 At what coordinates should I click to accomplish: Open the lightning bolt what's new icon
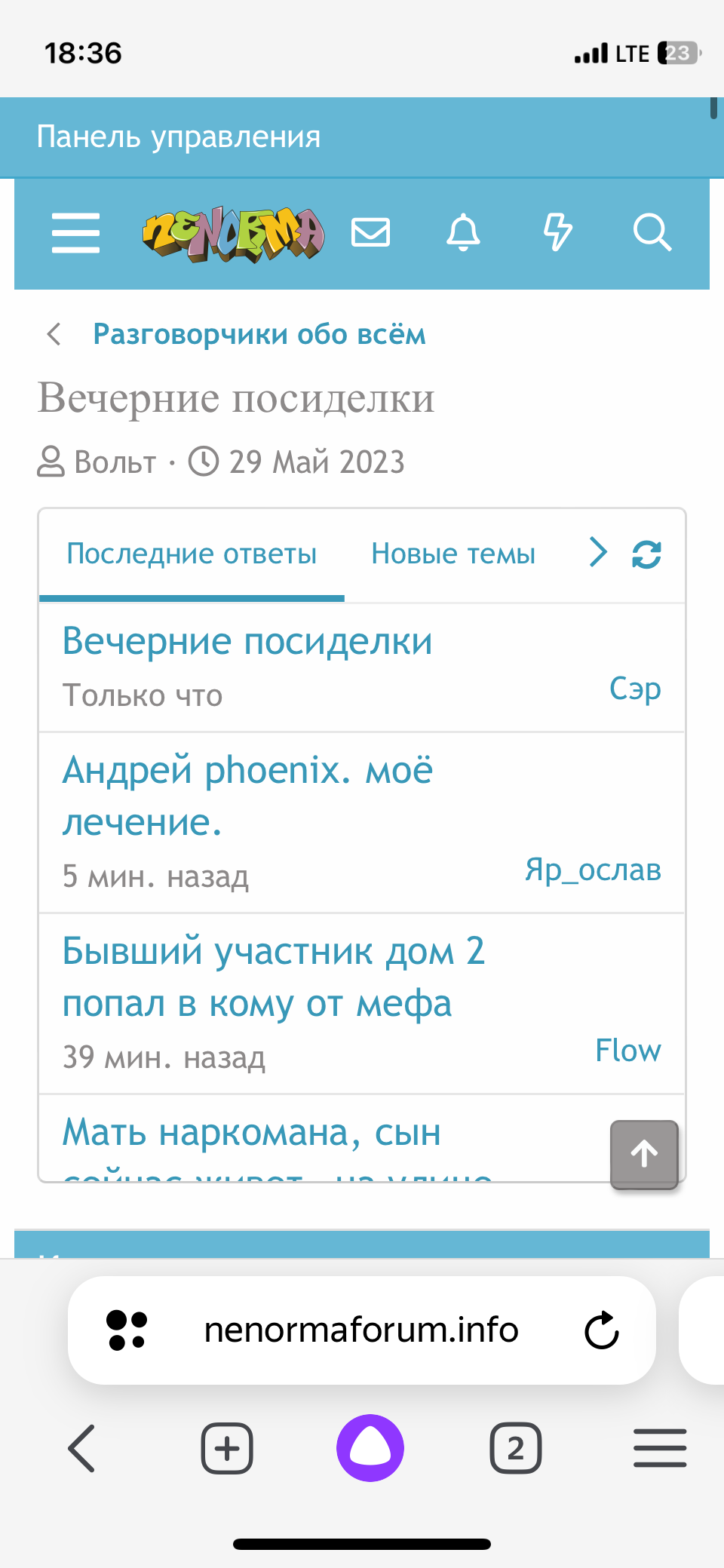(557, 232)
